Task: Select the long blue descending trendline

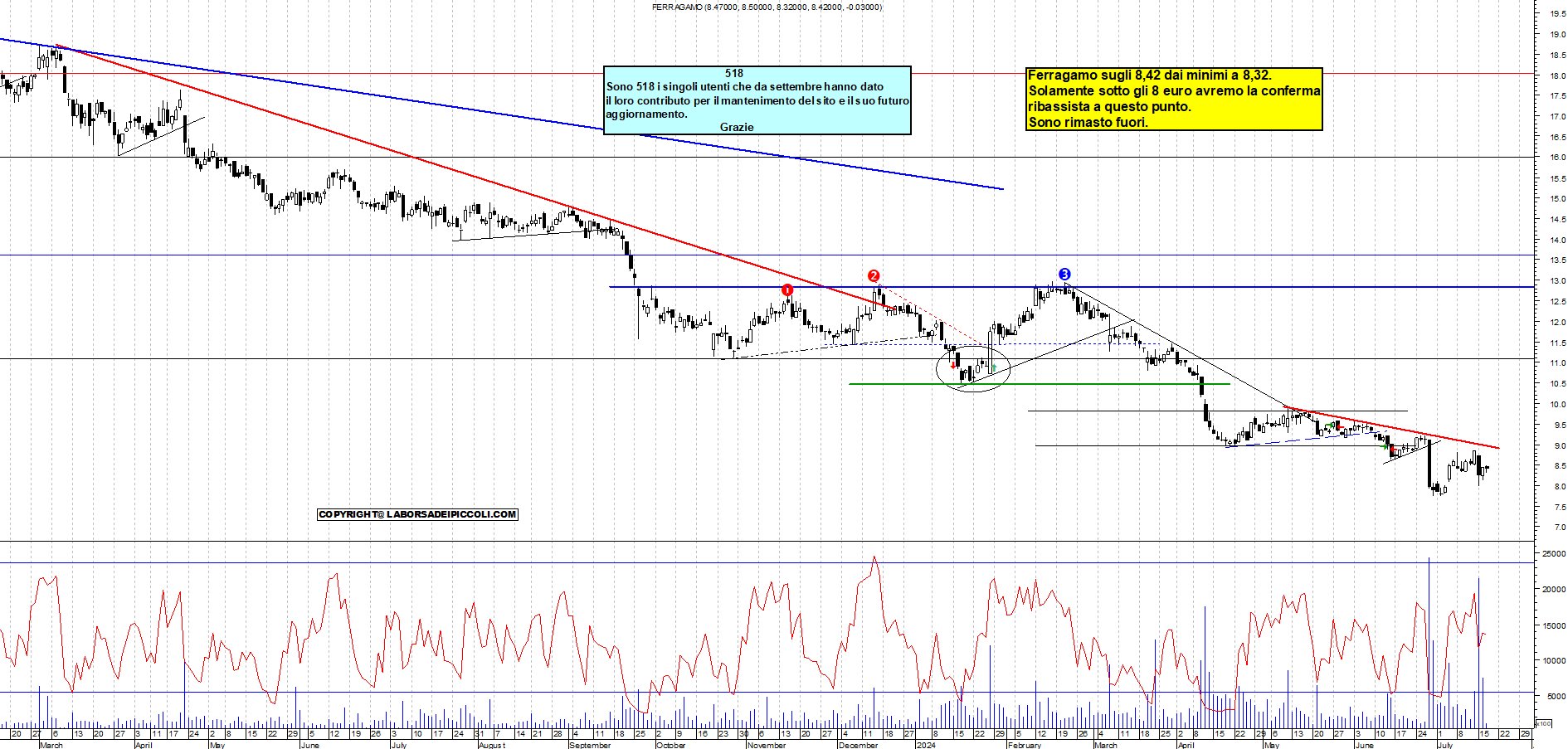Action: (502, 114)
